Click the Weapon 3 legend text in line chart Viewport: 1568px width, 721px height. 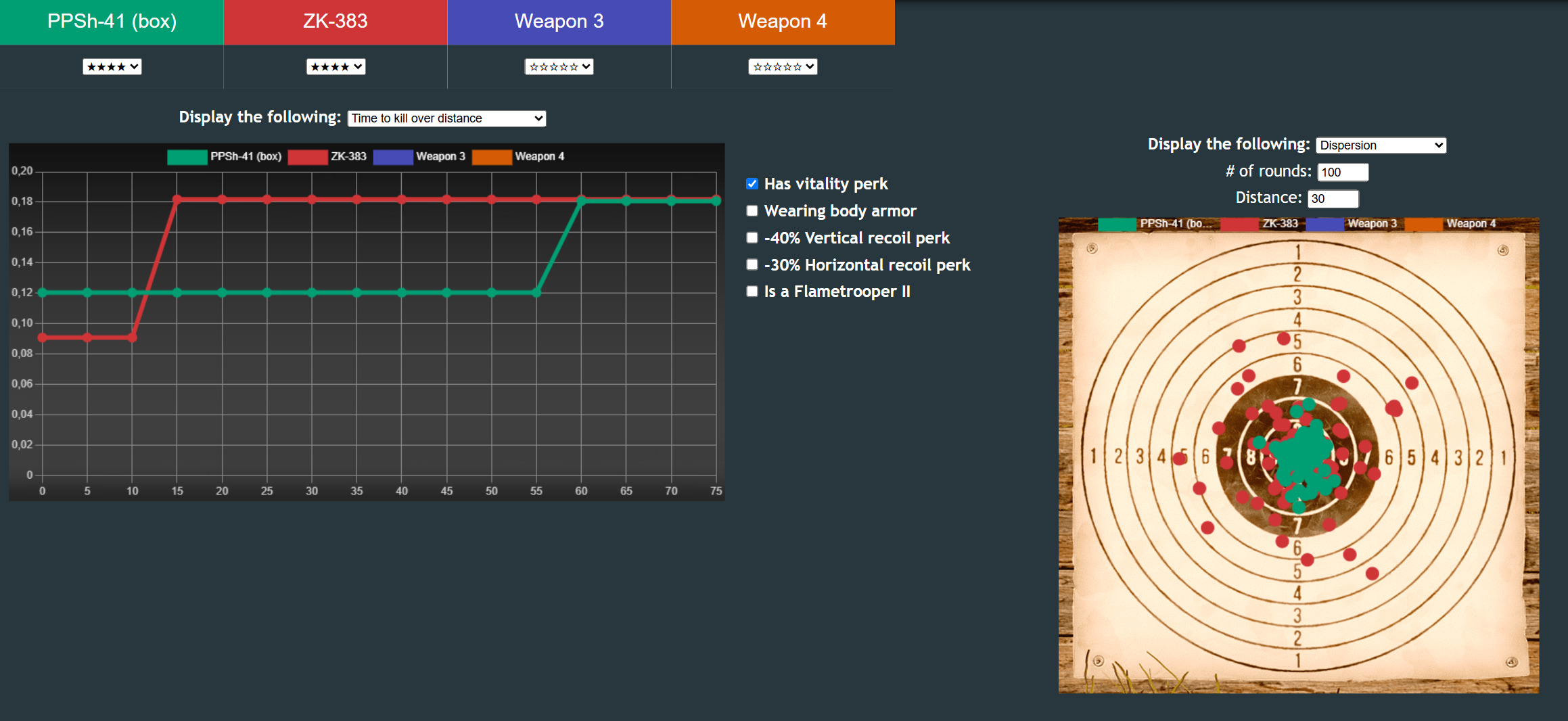click(x=440, y=156)
